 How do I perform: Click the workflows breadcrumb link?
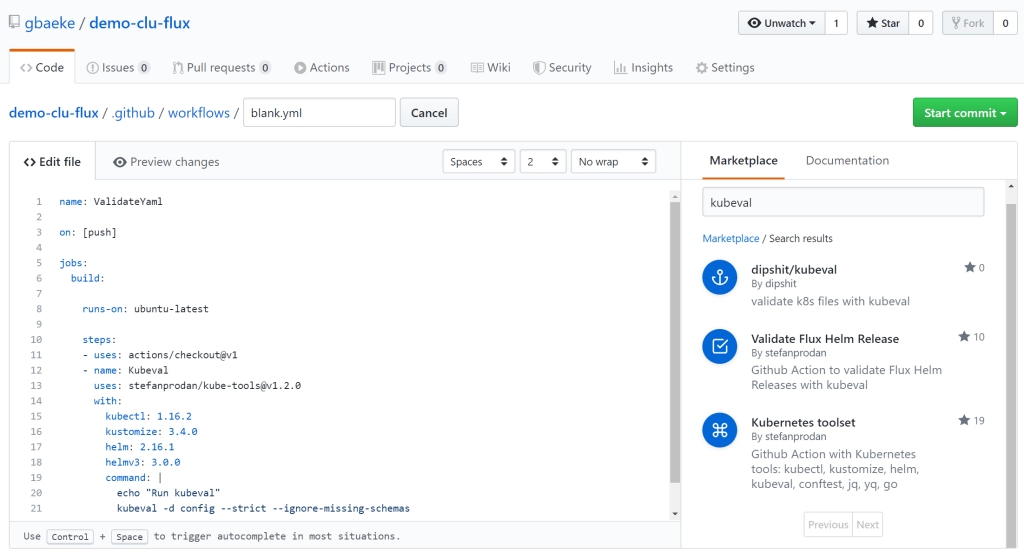point(198,113)
